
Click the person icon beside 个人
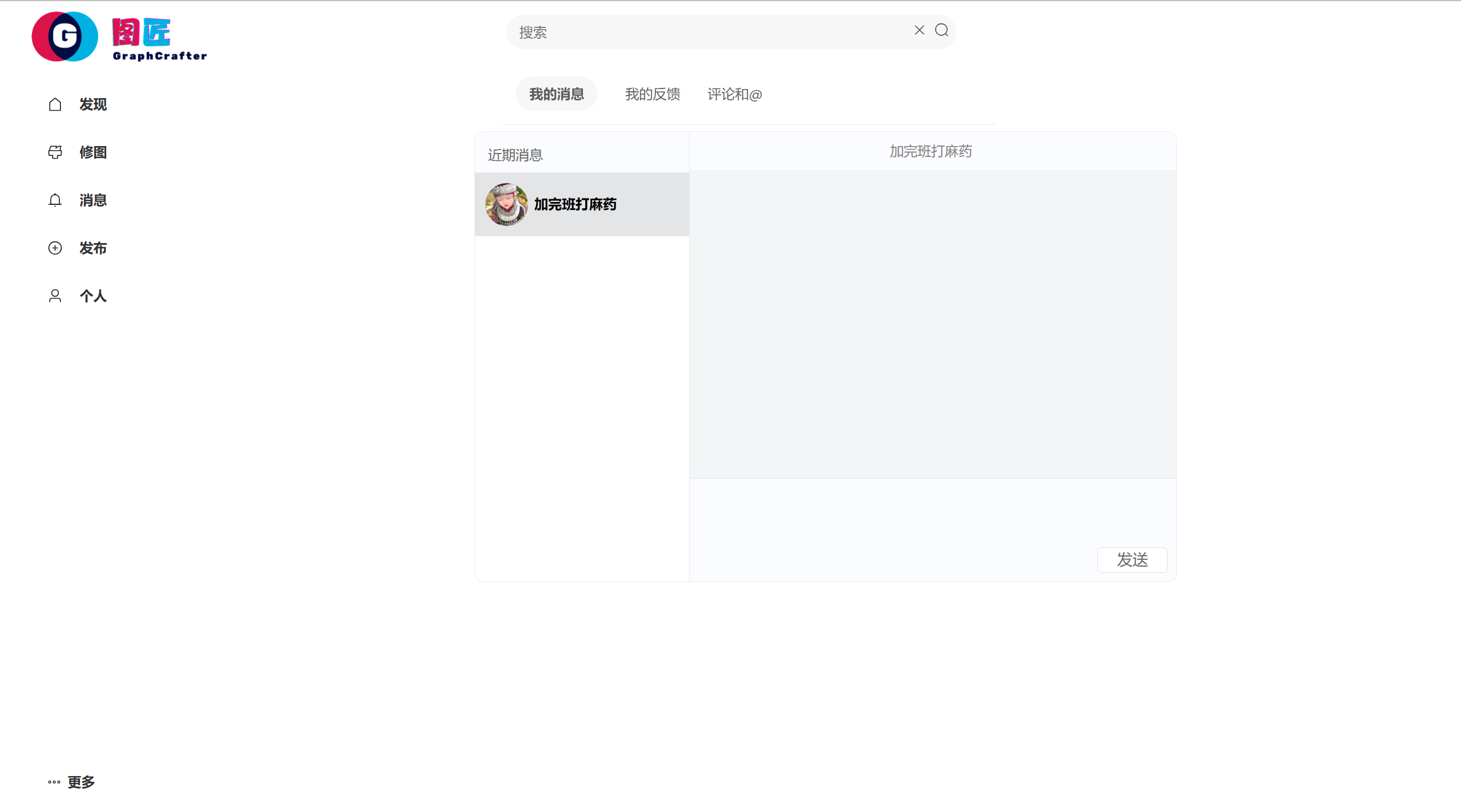55,296
